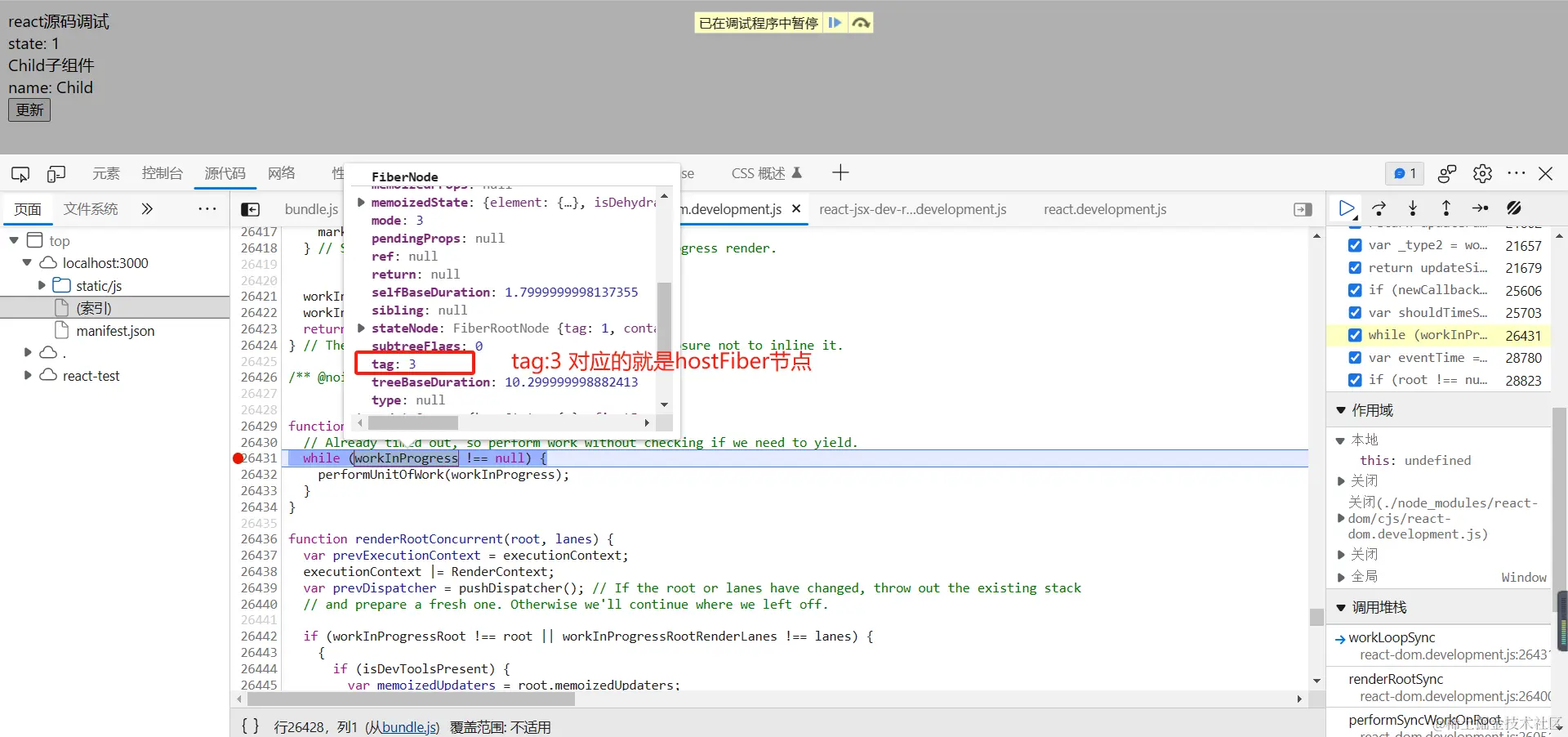Open the 控制台 console tab
The image size is (1568, 737).
162,173
